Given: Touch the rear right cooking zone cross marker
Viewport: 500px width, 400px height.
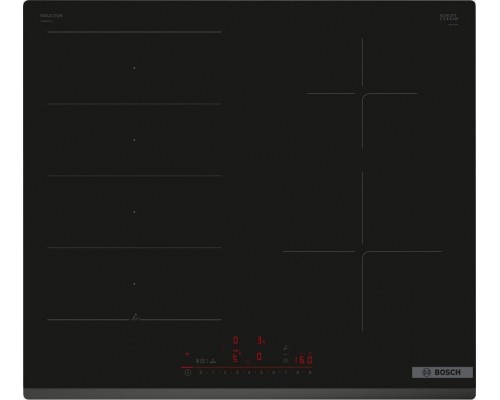Looking at the screenshot, I should tap(362, 94).
